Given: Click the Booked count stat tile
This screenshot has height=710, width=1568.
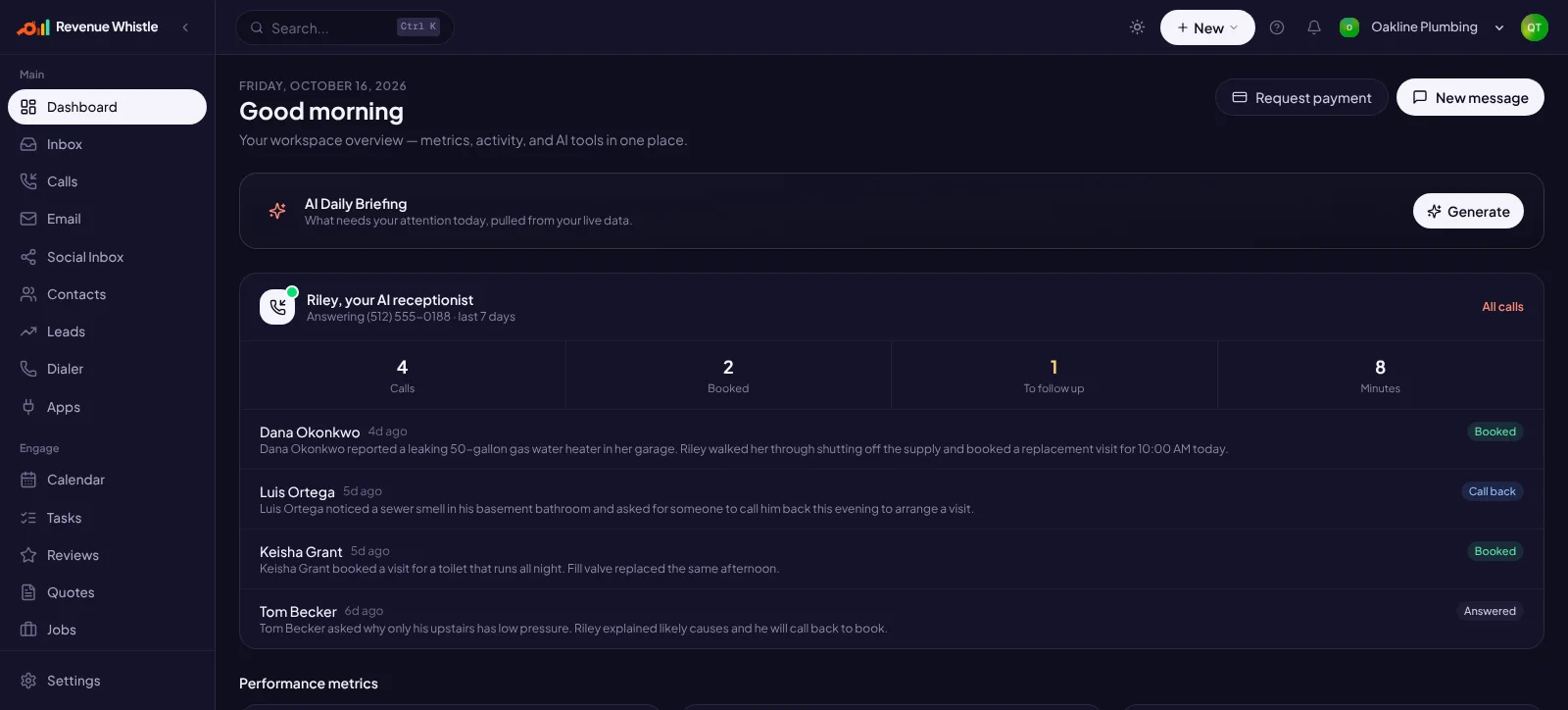Looking at the screenshot, I should (x=728, y=376).
